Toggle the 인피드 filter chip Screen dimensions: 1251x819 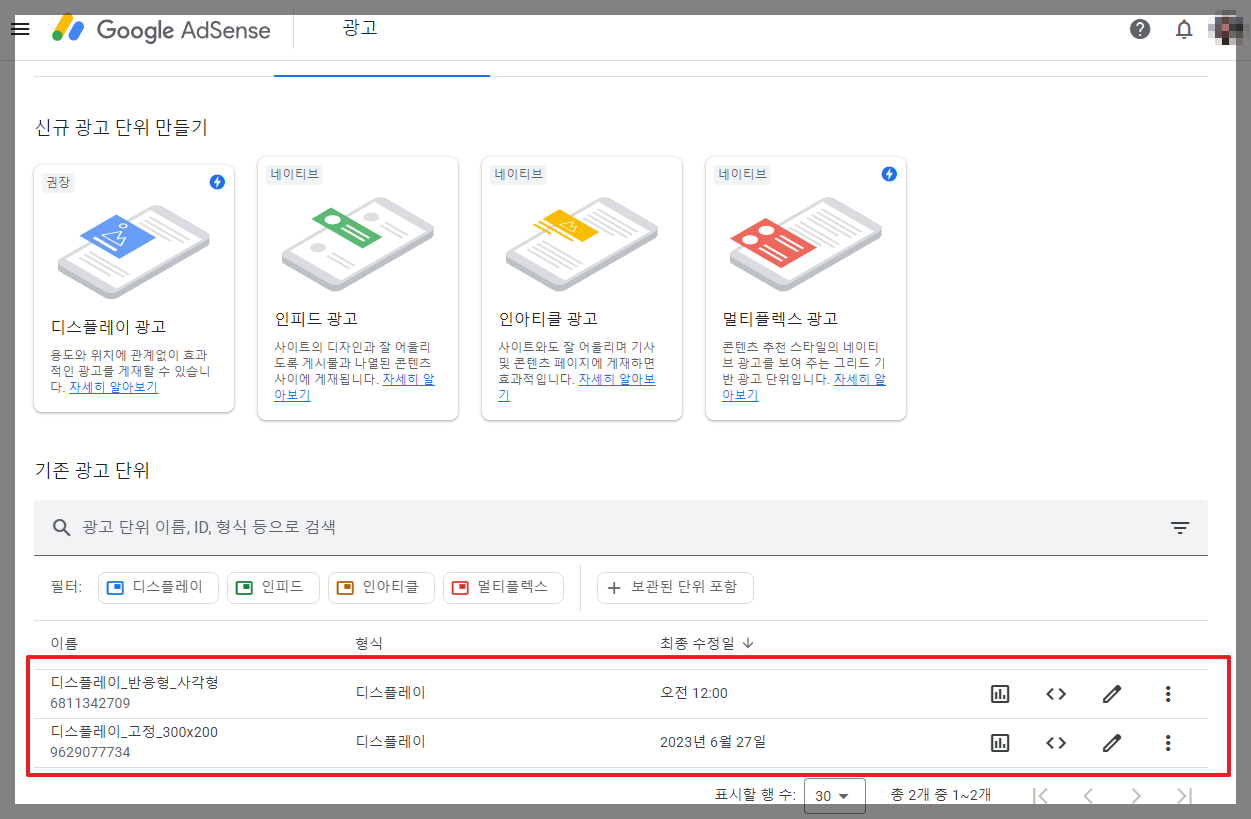click(x=273, y=588)
